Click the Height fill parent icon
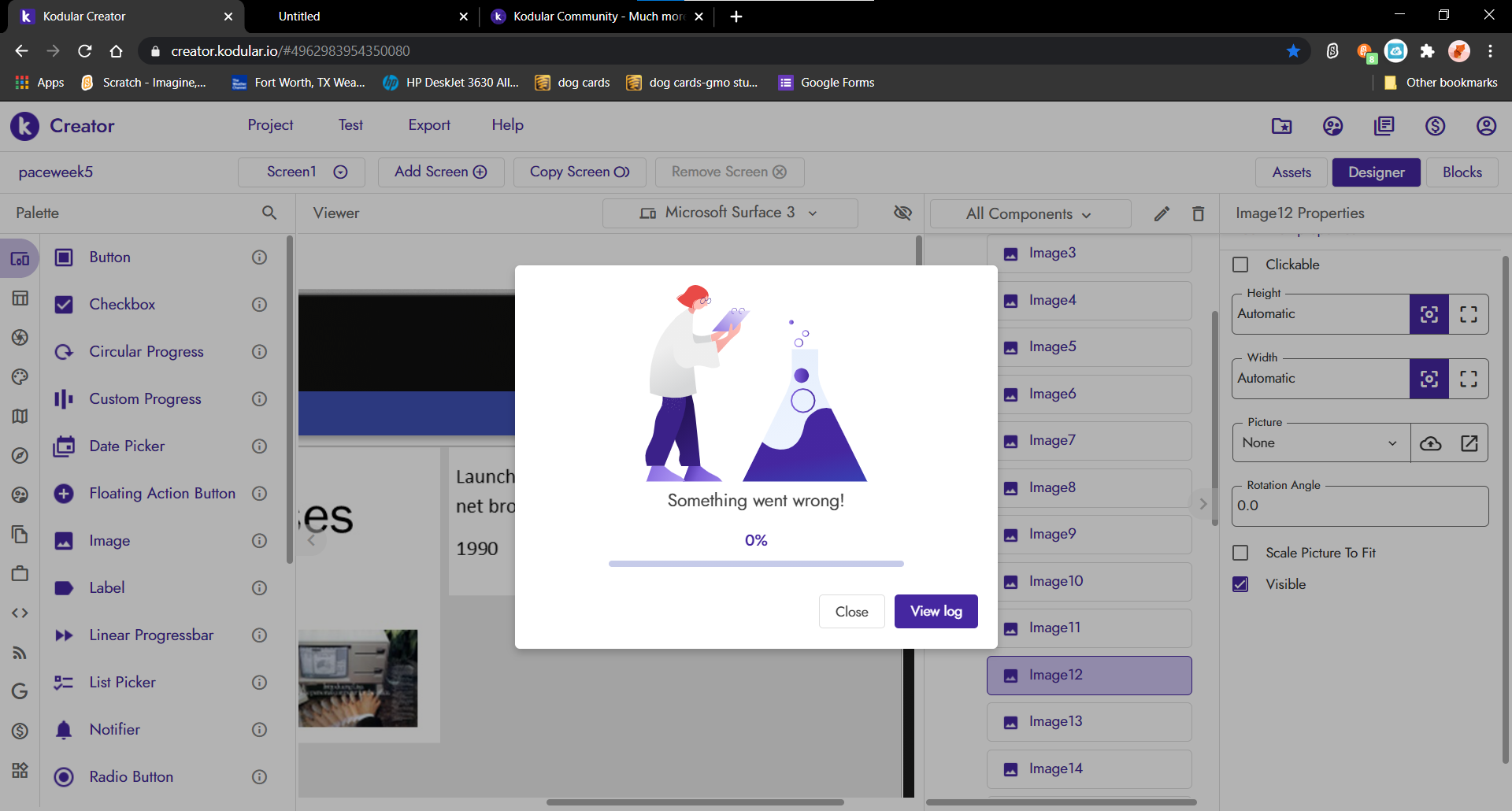The height and width of the screenshot is (811, 1512). point(1468,314)
